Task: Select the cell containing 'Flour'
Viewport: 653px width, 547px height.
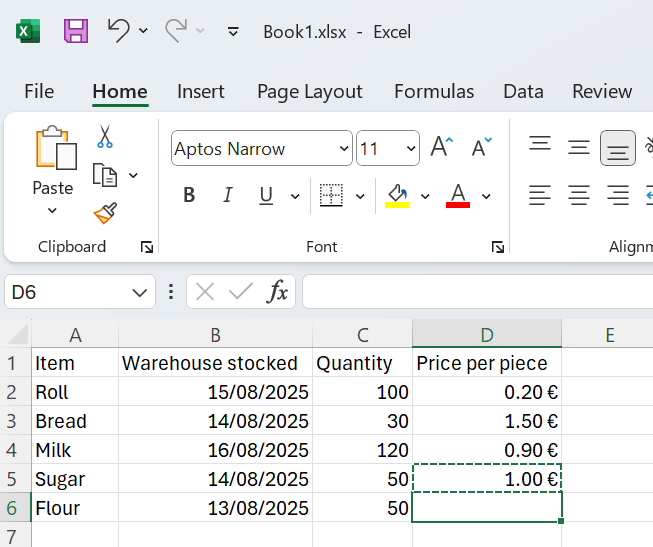Action: pos(75,508)
